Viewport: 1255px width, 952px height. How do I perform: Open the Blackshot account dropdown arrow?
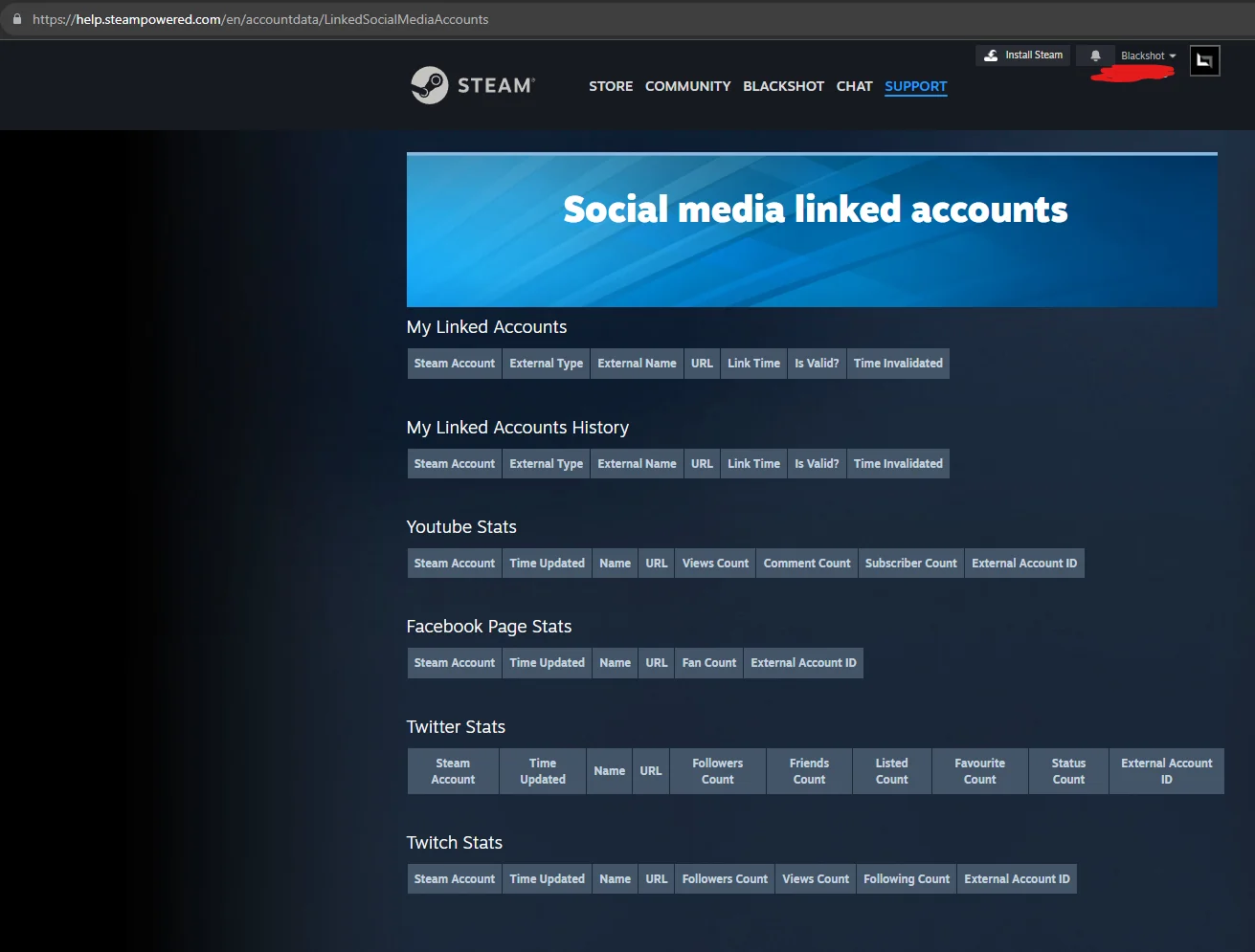(1174, 55)
